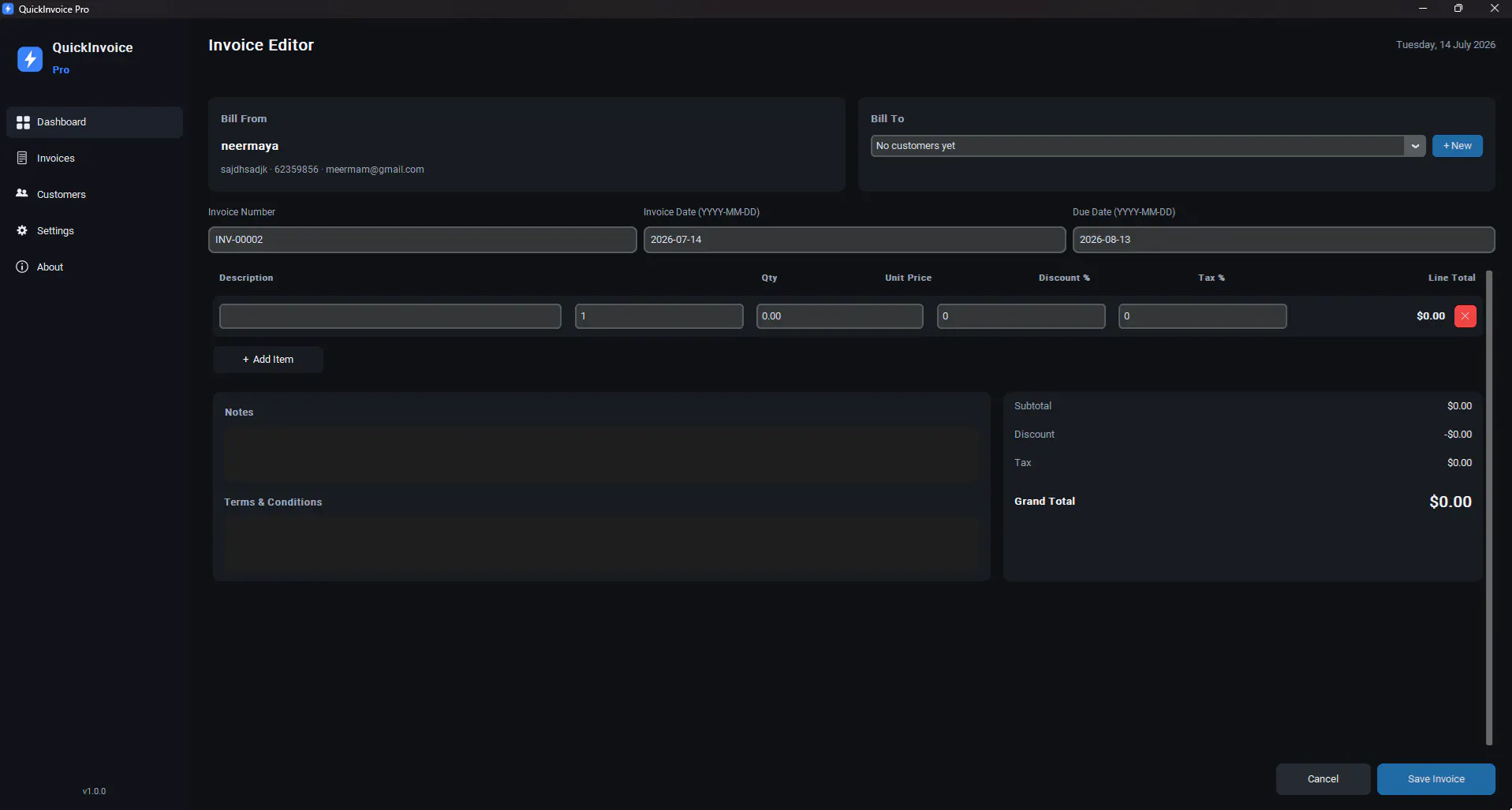Restore down the application window
Screen dimensions: 1512x810
pyautogui.click(x=1458, y=9)
